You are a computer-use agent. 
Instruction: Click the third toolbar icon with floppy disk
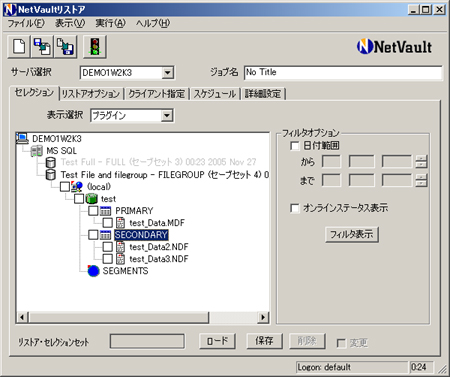tap(65, 47)
